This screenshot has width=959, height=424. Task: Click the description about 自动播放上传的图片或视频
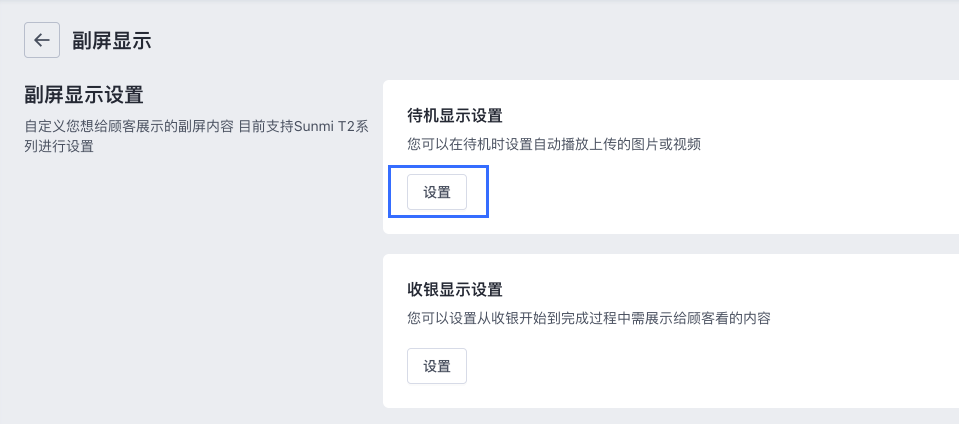pyautogui.click(x=554, y=144)
